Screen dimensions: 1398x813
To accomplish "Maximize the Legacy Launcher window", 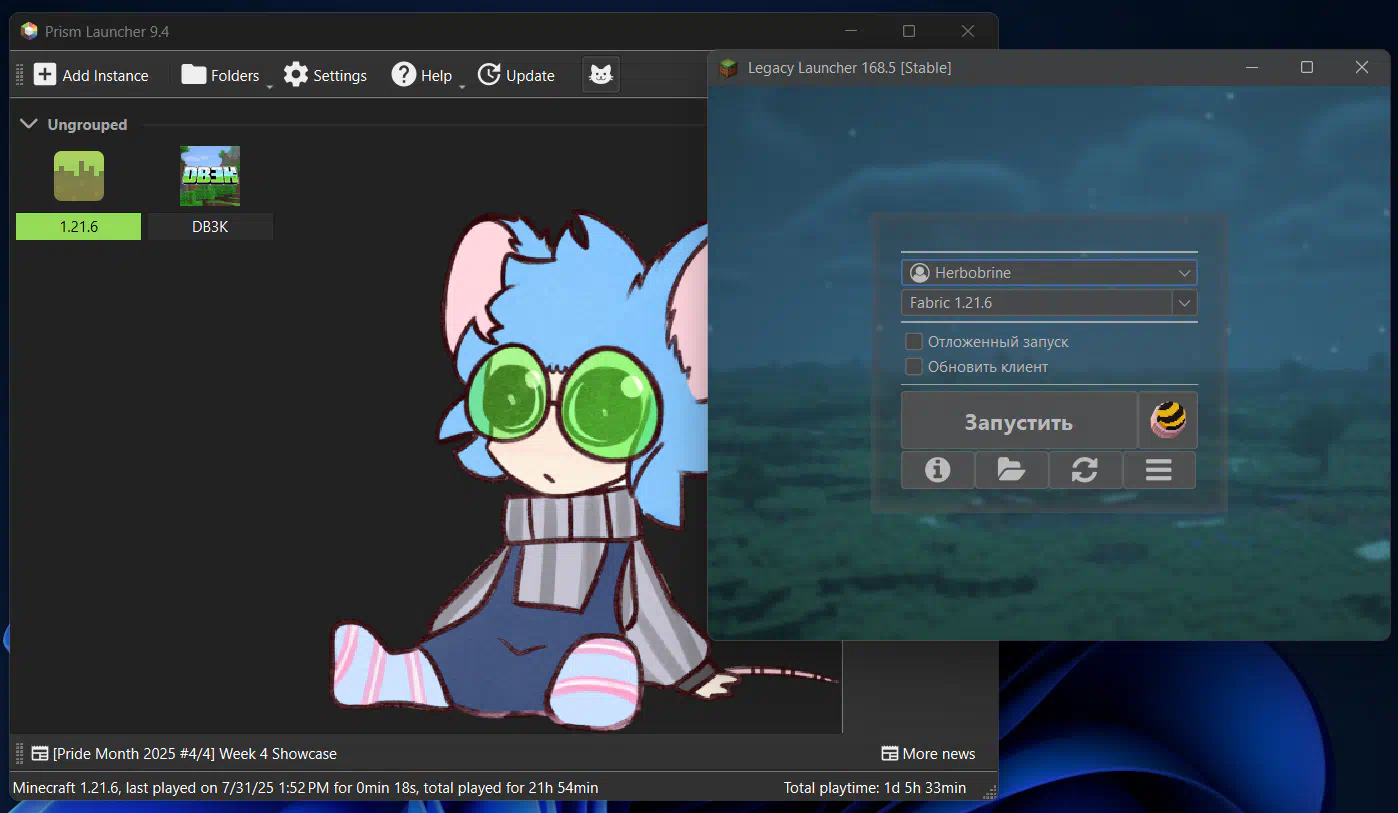I will click(x=1307, y=67).
